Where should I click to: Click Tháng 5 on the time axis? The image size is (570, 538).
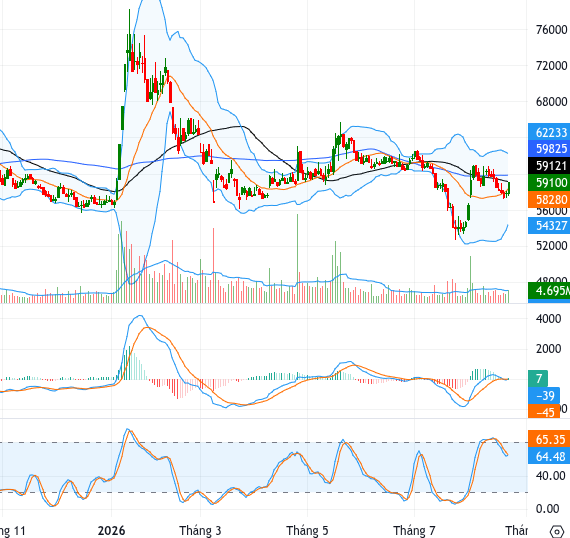(x=307, y=531)
